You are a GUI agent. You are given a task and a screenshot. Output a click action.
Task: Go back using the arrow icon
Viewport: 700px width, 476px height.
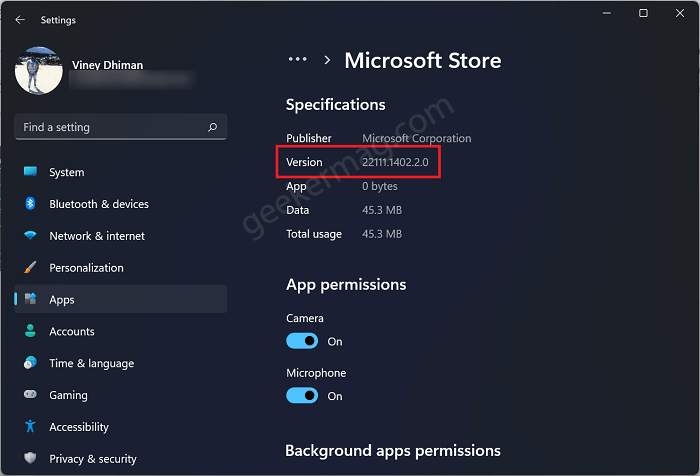pos(20,20)
